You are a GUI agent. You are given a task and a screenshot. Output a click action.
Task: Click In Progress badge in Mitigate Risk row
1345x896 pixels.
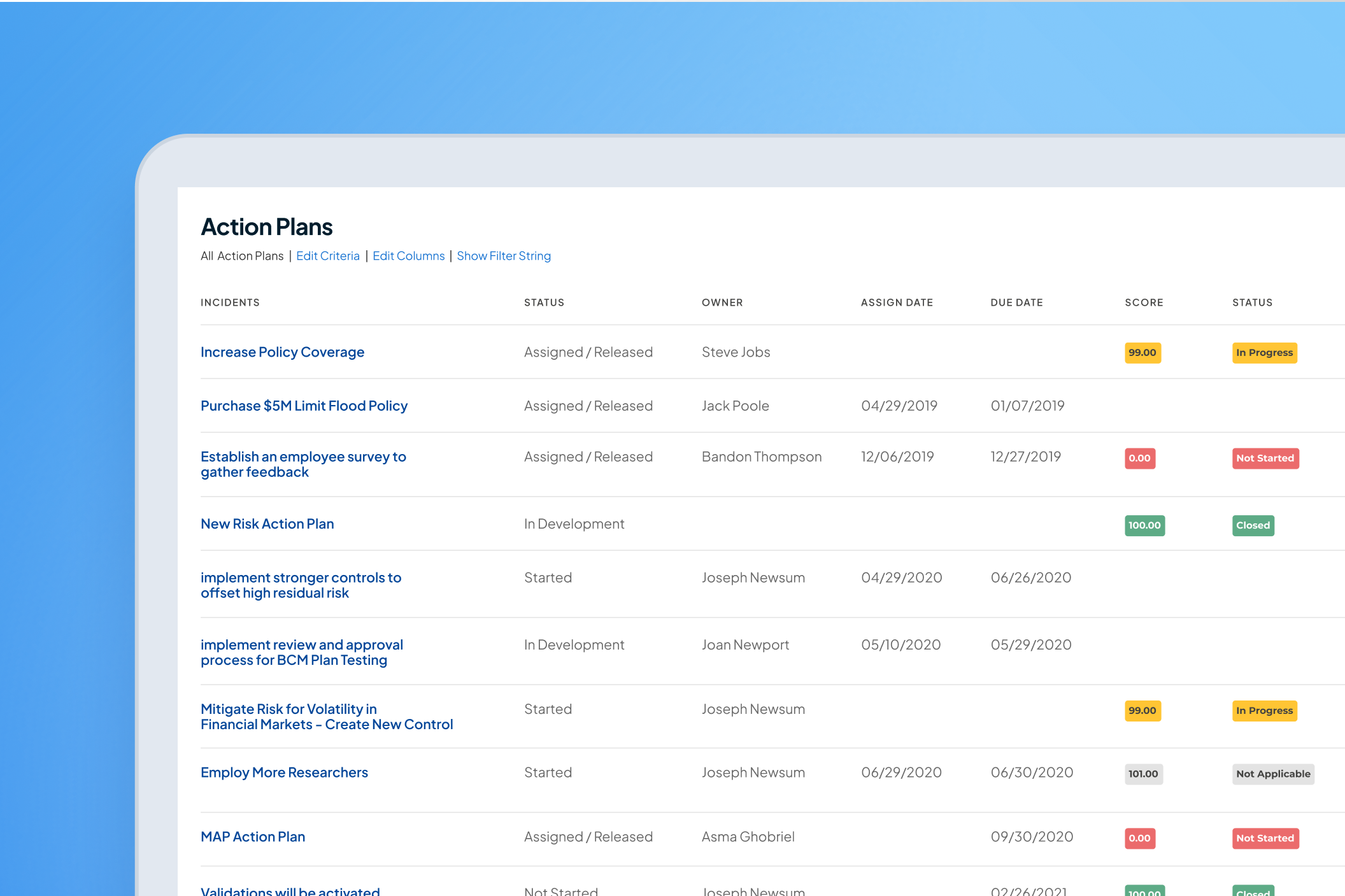[1264, 711]
